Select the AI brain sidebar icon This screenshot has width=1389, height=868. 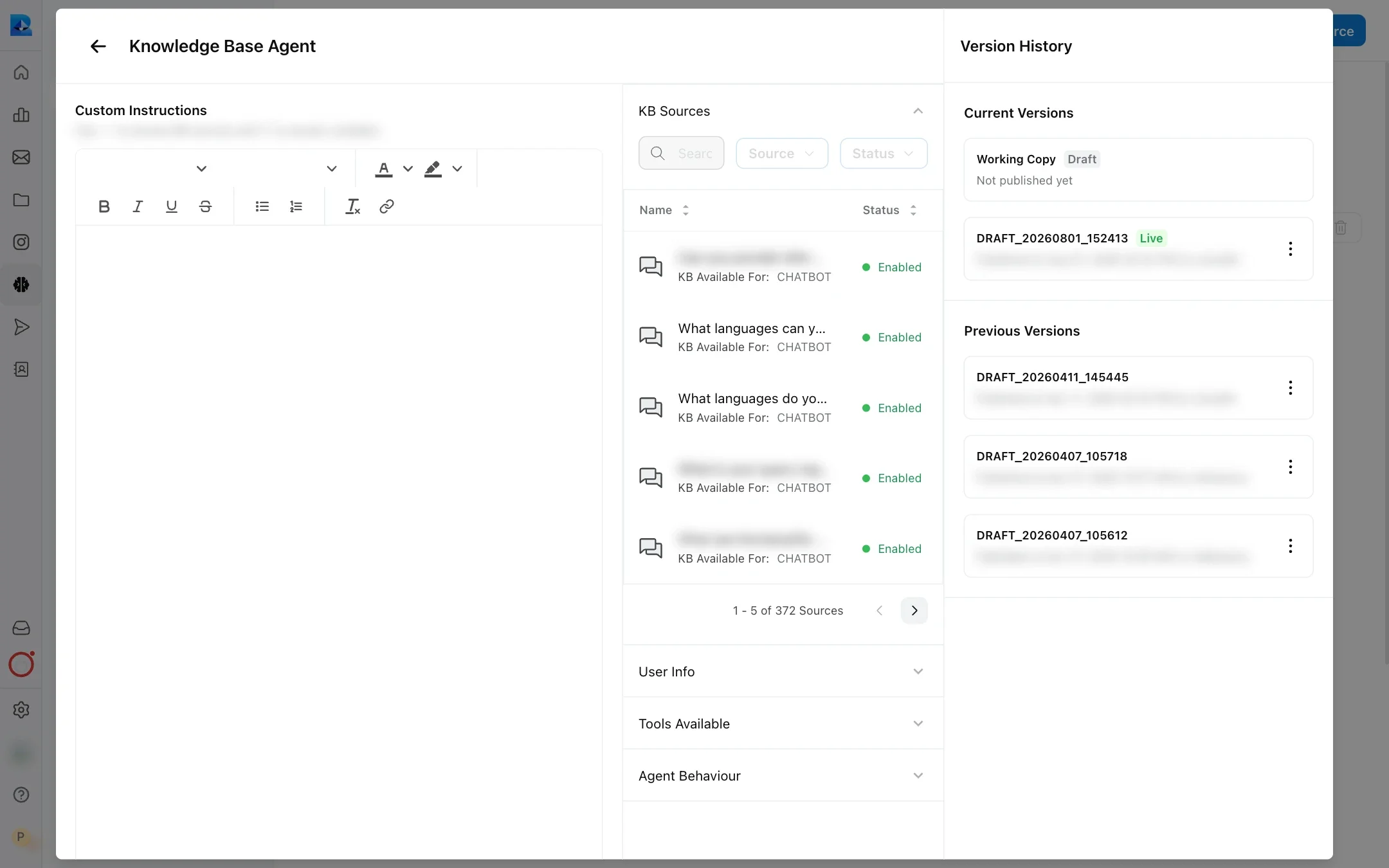coord(21,284)
